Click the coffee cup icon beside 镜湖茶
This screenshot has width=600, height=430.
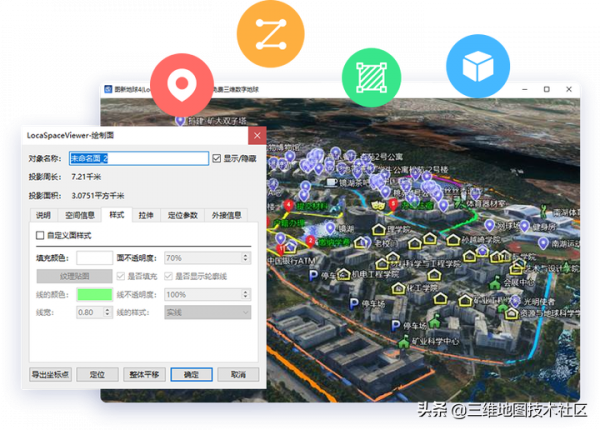pos(332,182)
